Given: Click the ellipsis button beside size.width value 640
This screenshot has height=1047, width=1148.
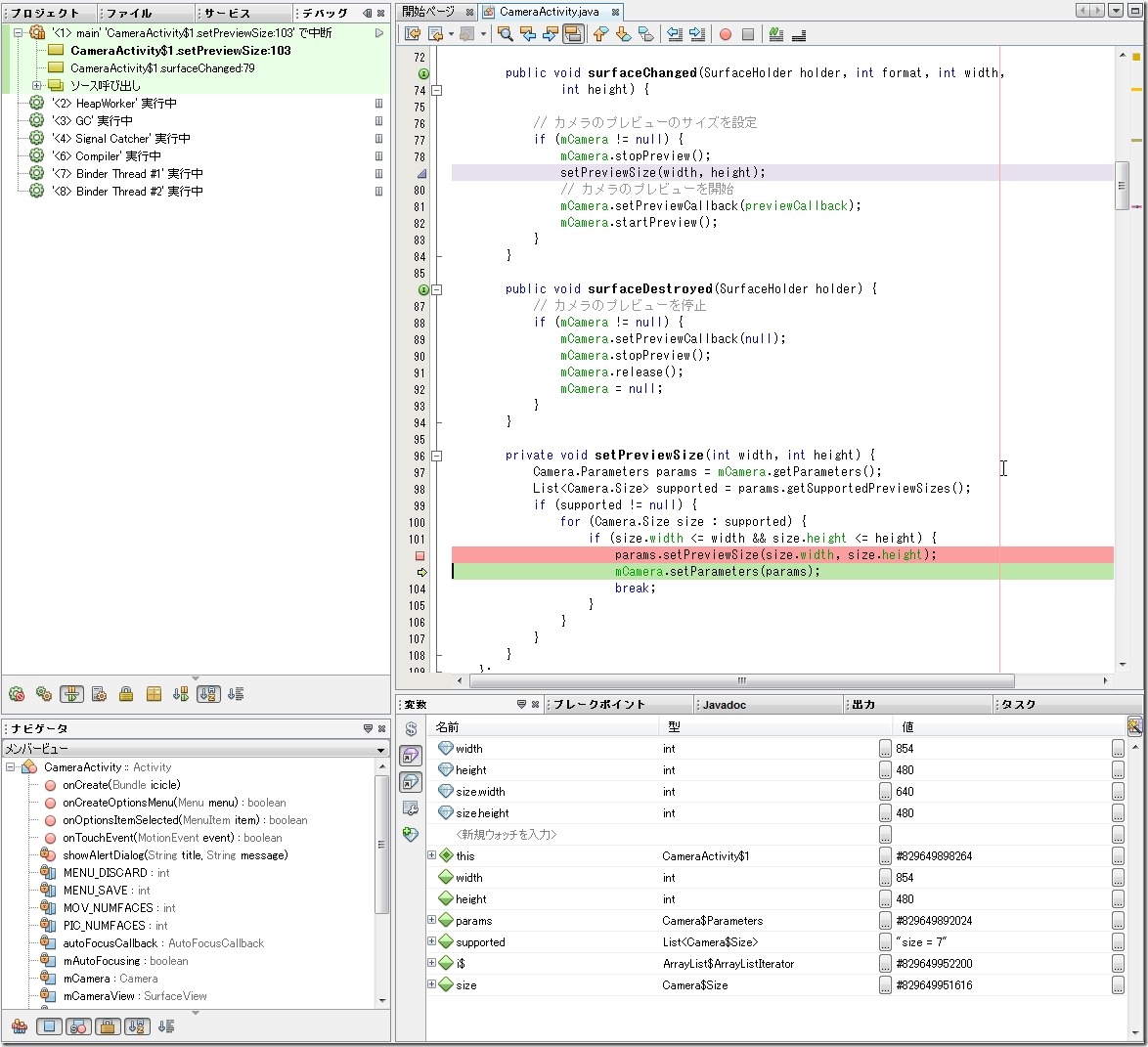Looking at the screenshot, I should pos(885,792).
